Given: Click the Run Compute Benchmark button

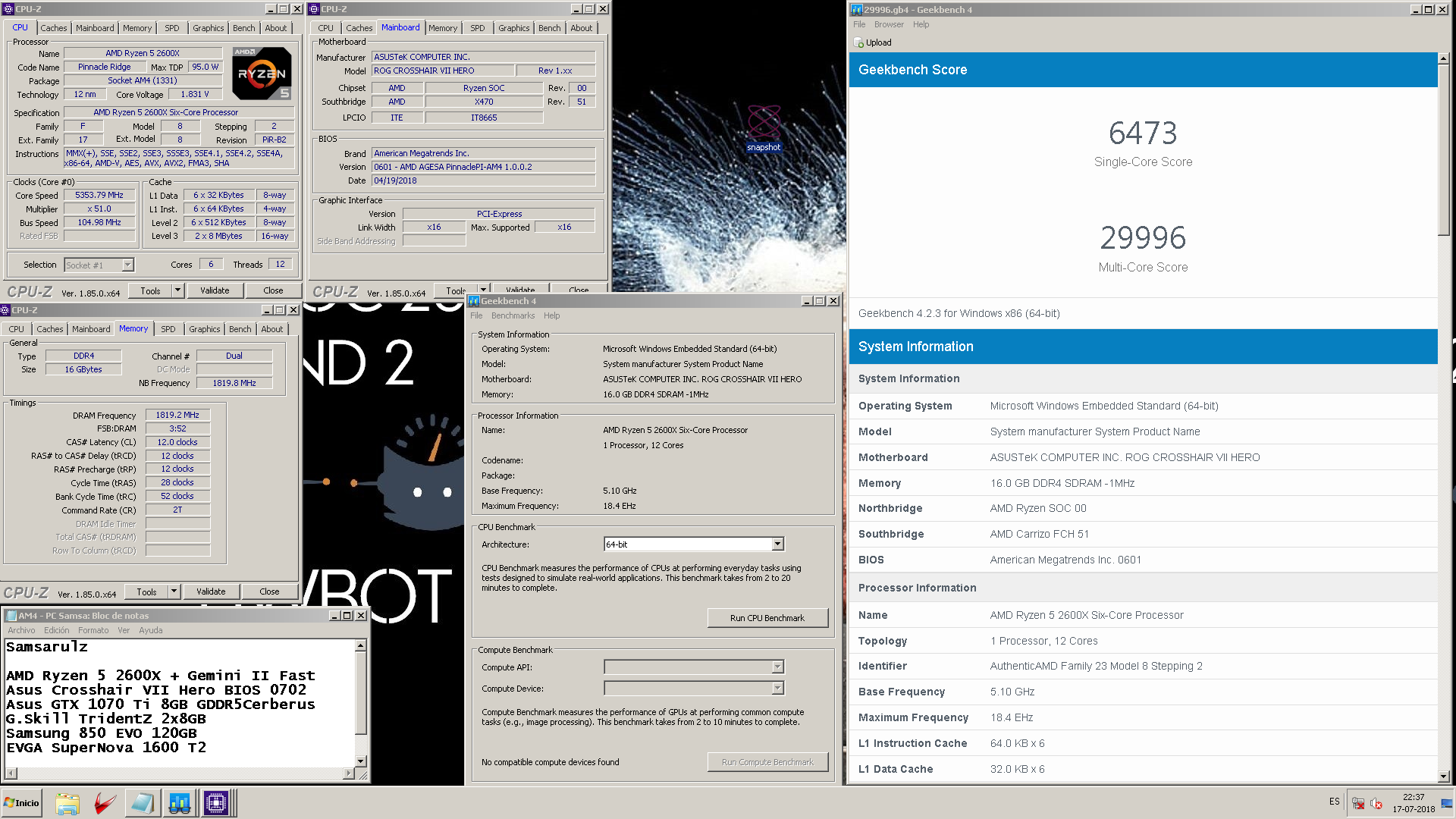Looking at the screenshot, I should [767, 762].
